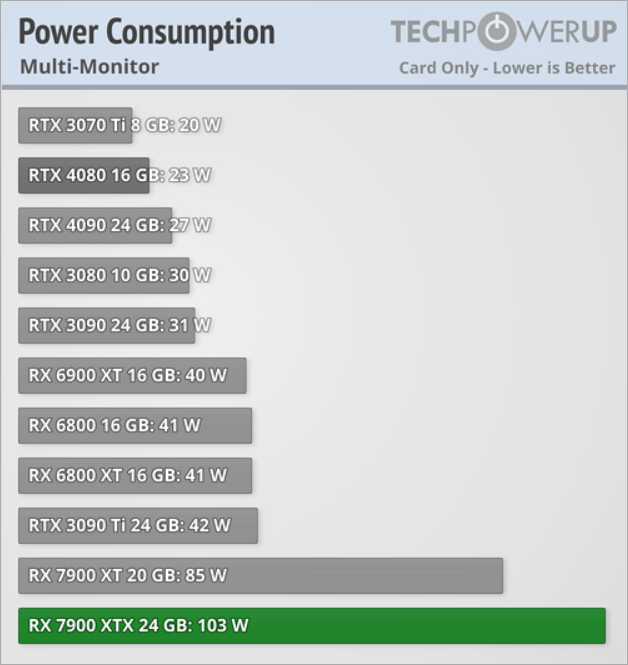Select the RX 6800 16 GB bar

click(135, 425)
